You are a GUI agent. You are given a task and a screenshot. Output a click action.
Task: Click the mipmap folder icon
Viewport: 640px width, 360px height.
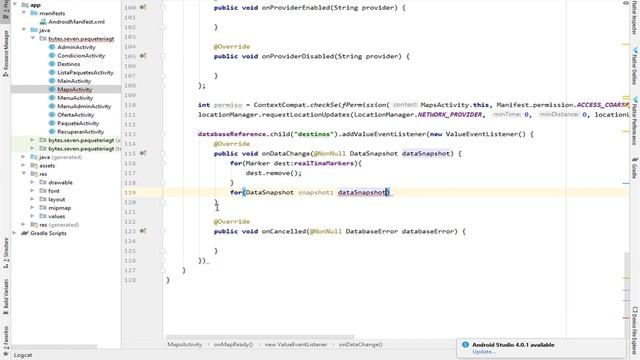tap(43, 208)
